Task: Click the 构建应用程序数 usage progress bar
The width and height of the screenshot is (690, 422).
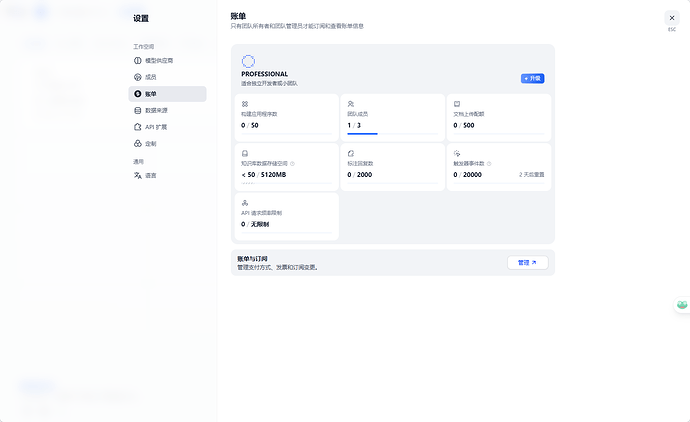Action: coord(286,133)
